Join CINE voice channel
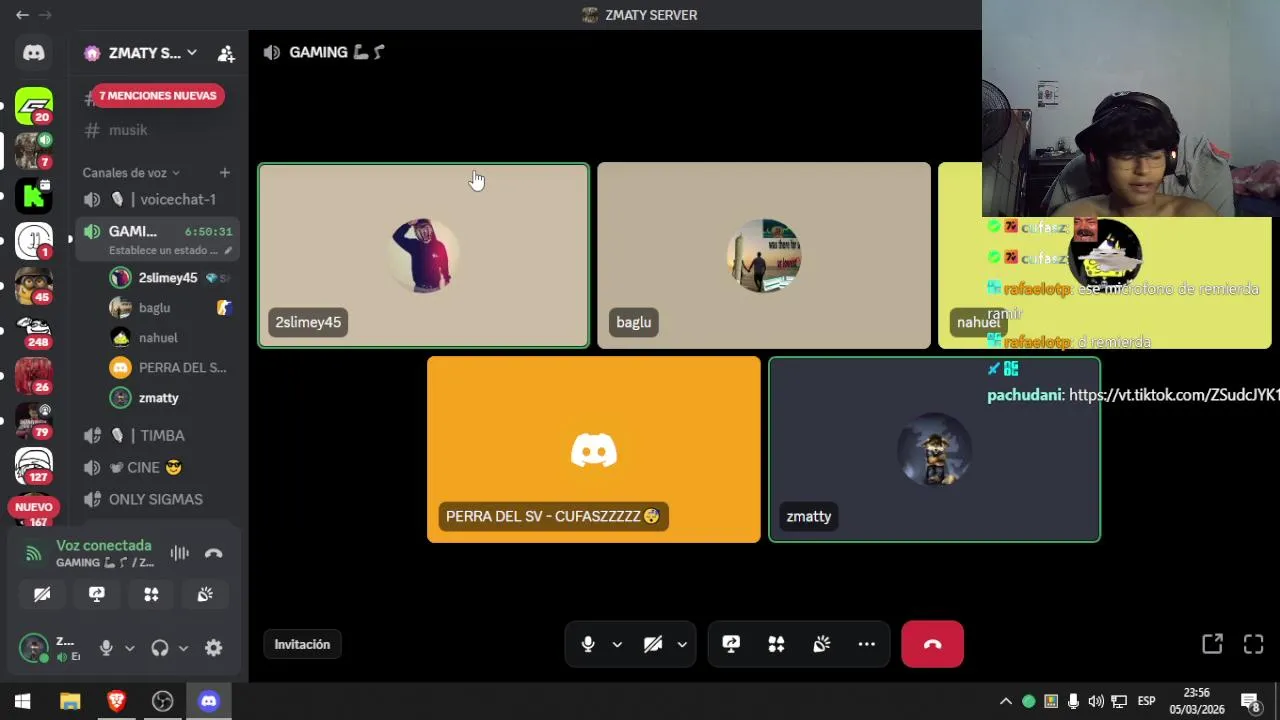The width and height of the screenshot is (1280, 720). pos(158,467)
